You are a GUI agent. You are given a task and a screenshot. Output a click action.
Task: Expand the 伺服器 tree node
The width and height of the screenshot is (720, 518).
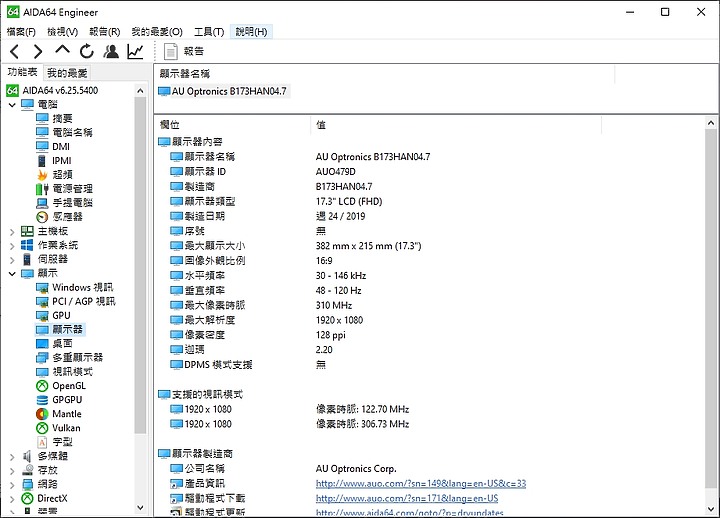(x=12, y=260)
